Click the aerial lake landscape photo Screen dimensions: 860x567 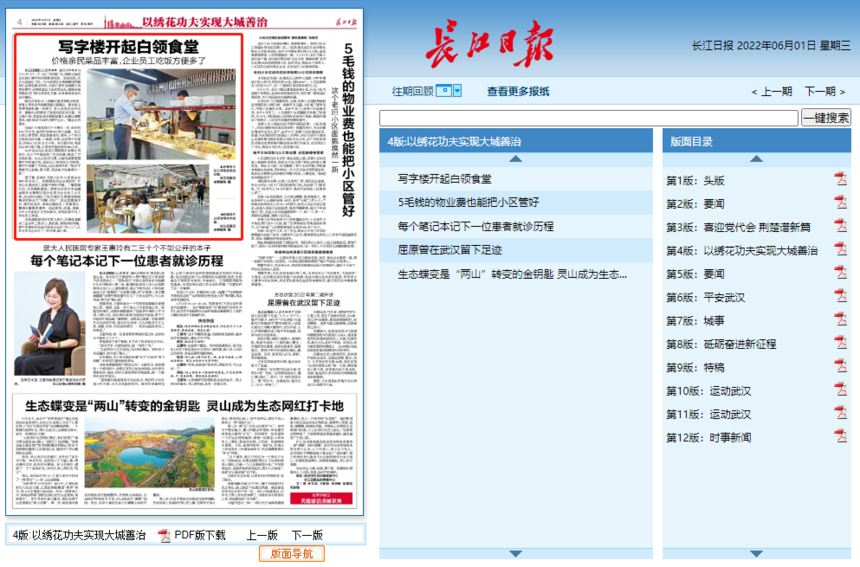pyautogui.click(x=149, y=453)
